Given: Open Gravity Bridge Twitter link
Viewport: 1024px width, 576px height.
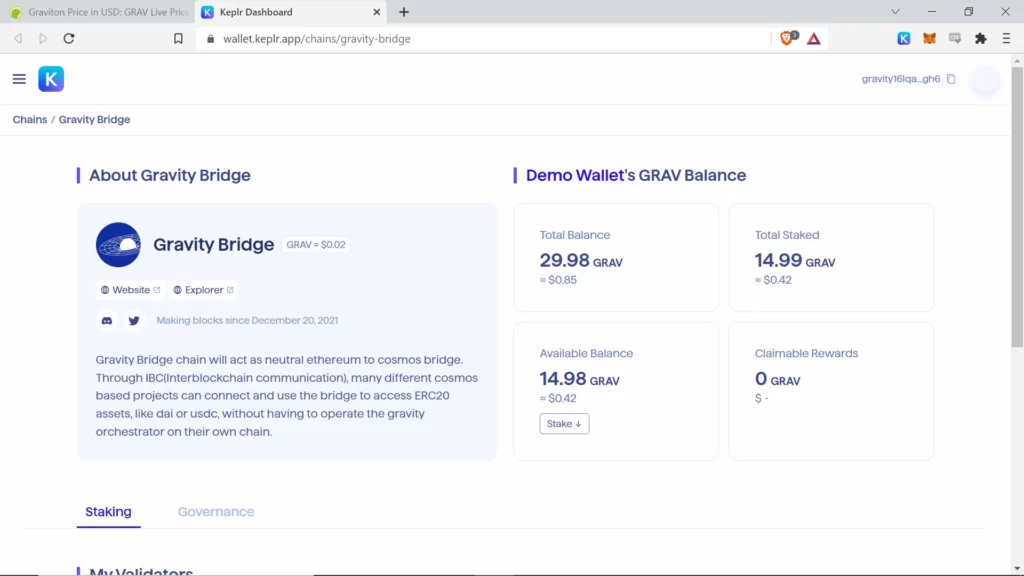Looking at the screenshot, I should (134, 321).
